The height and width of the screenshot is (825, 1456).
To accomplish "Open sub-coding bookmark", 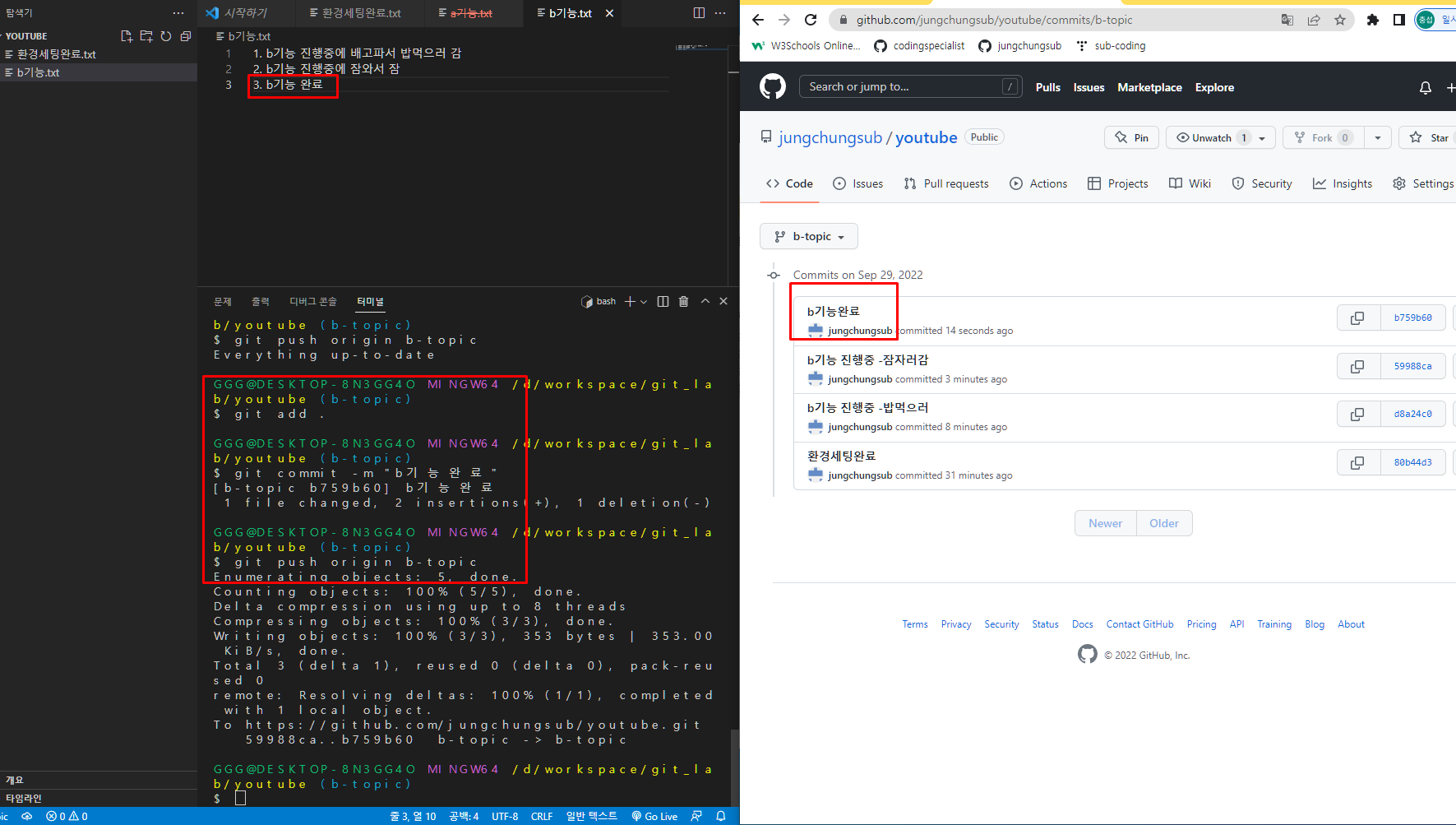I will 1111,46.
